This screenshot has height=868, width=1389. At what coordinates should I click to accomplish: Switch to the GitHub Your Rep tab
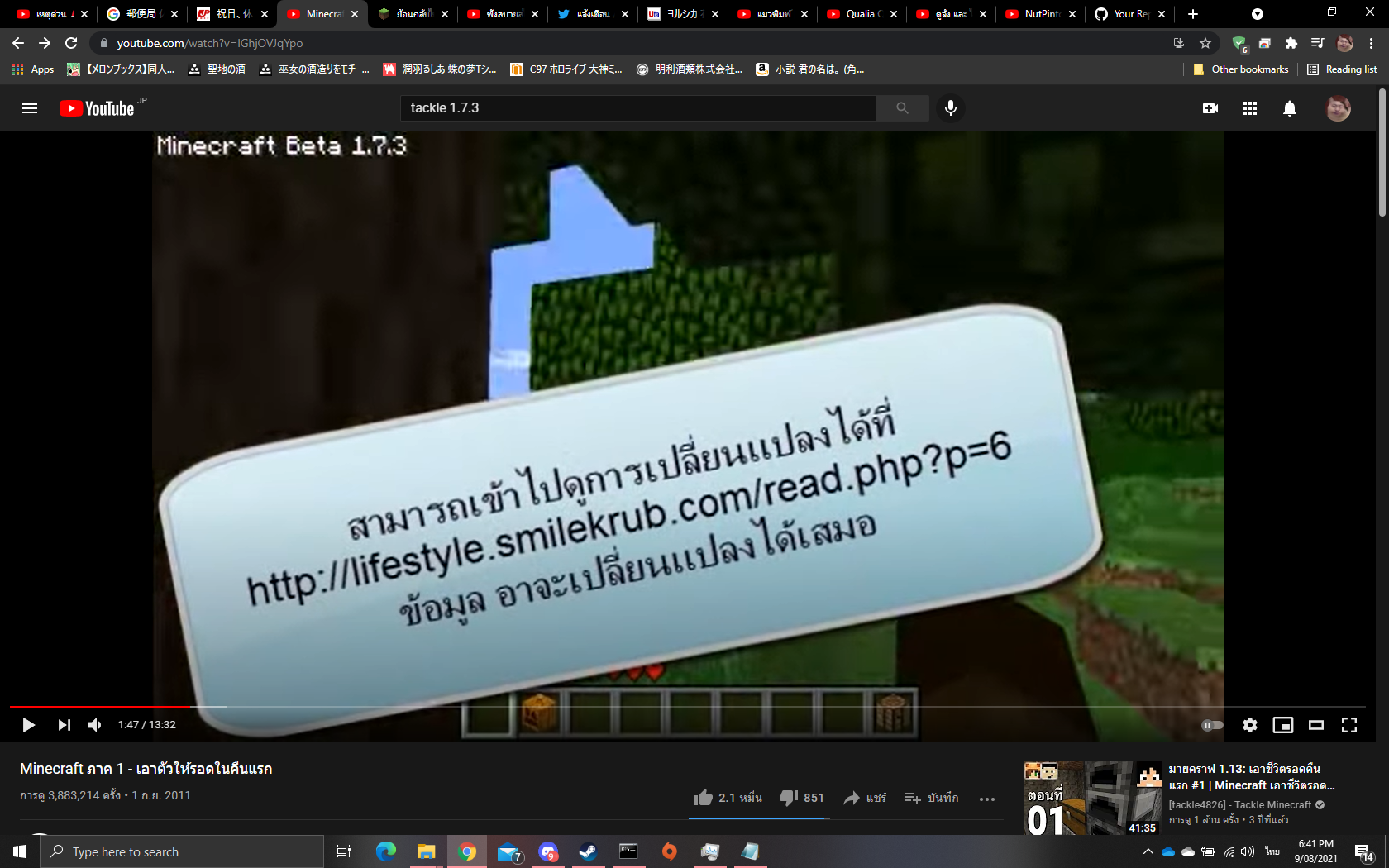1129,14
